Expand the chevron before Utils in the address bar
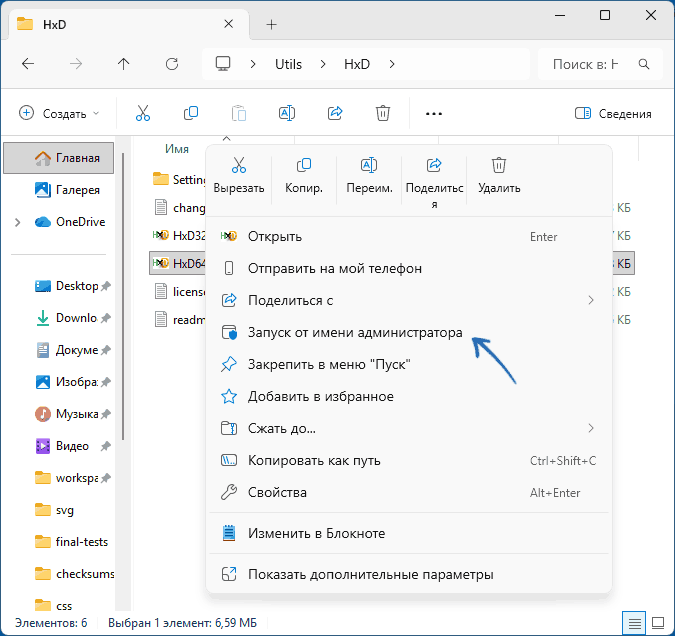 coord(253,64)
